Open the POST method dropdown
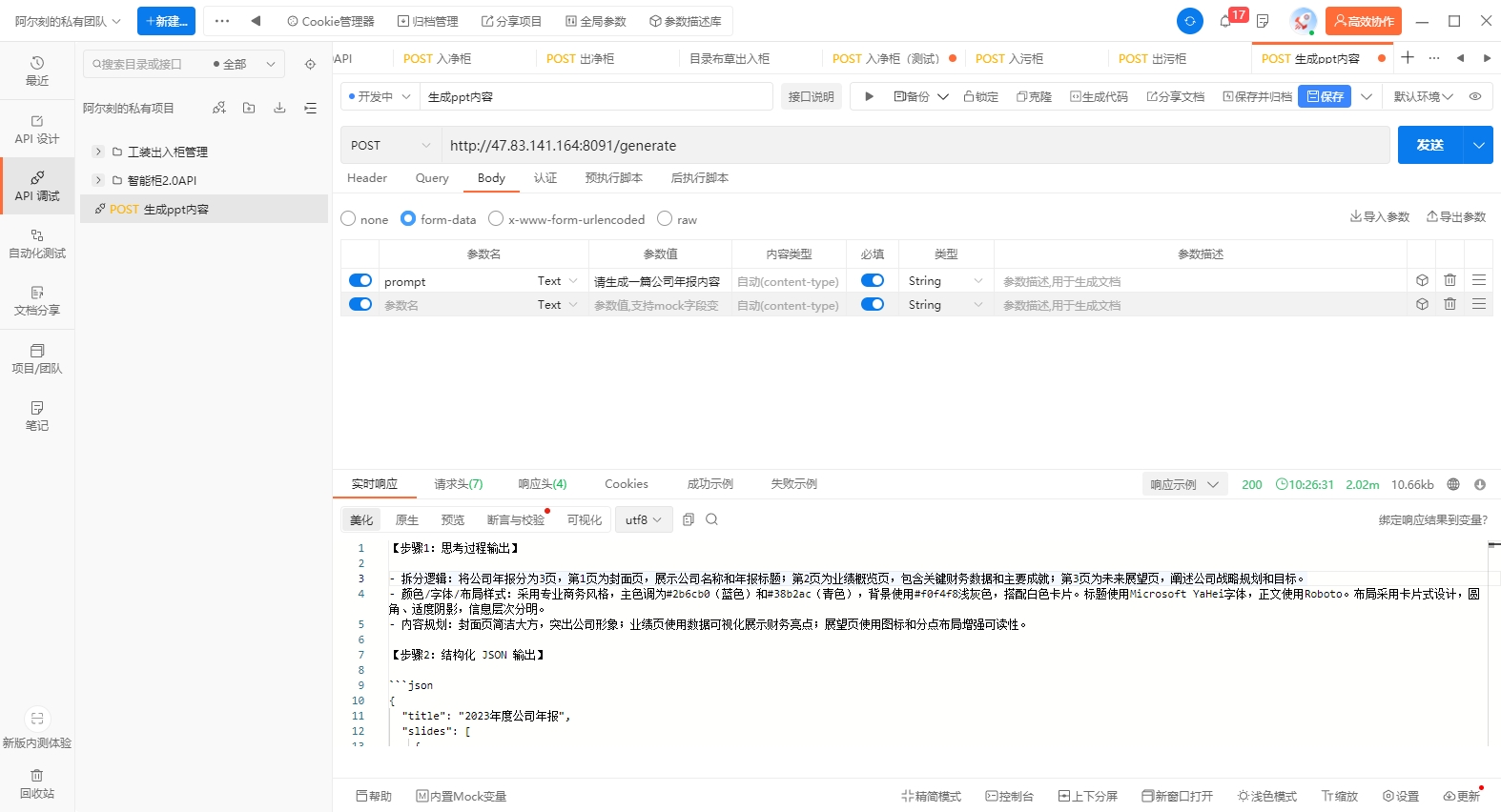 click(390, 145)
